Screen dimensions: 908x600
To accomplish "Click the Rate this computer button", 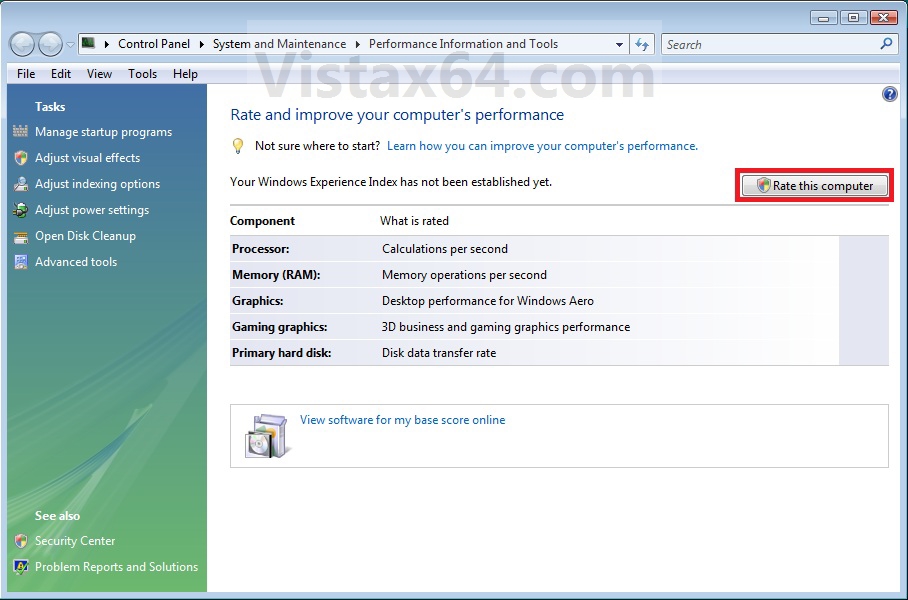I will click(815, 185).
